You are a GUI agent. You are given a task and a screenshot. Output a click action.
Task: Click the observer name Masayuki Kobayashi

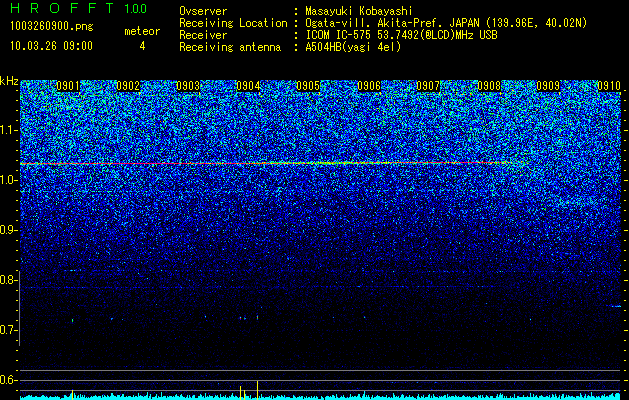[x=359, y=11]
